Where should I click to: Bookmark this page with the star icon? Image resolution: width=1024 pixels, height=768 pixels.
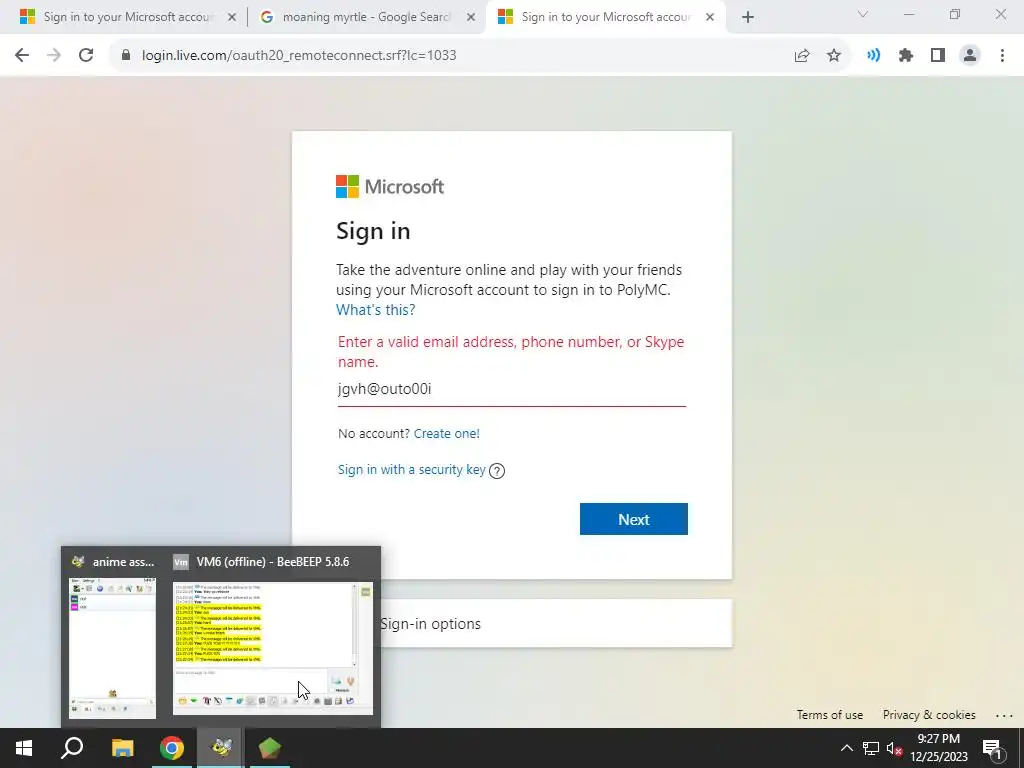point(834,56)
